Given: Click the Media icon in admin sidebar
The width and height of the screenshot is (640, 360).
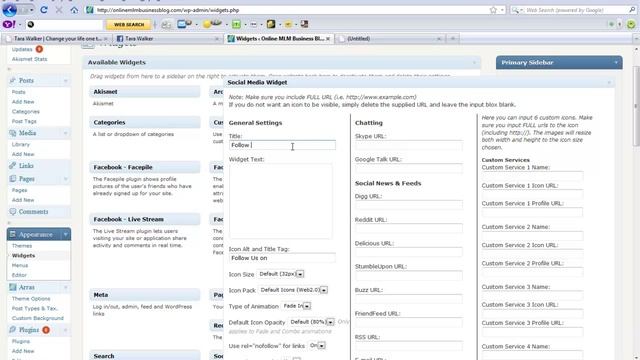Looking at the screenshot, I should [x=13, y=133].
